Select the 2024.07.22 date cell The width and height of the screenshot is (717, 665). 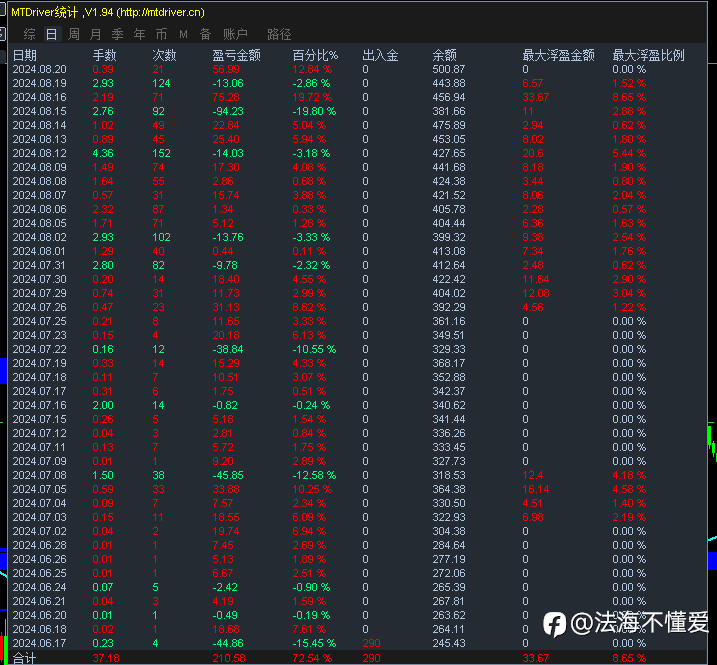pos(39,349)
